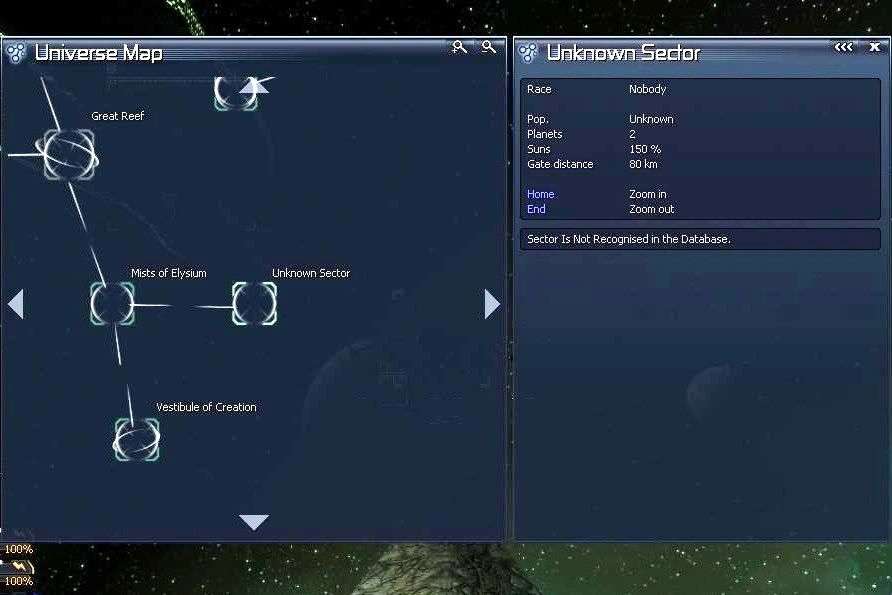Select the unnamed sector node at the top of the map
The height and width of the screenshot is (595, 892).
click(x=236, y=93)
